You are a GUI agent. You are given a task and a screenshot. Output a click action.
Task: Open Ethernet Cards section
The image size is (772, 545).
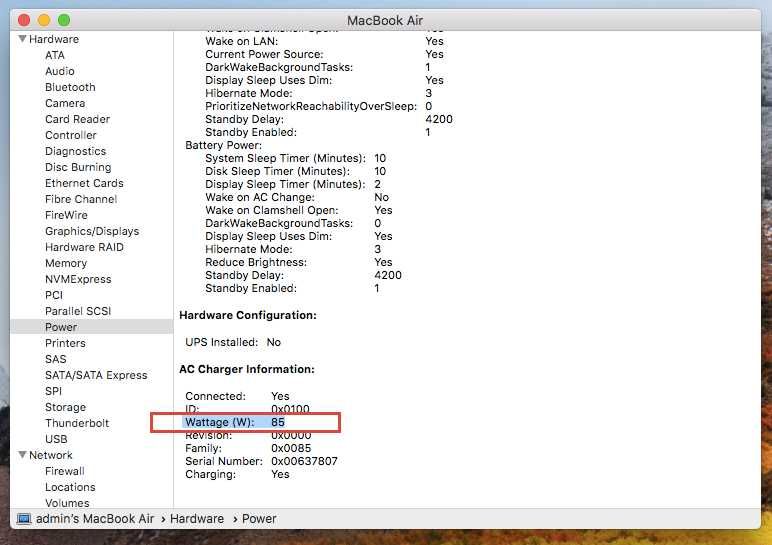coord(84,183)
